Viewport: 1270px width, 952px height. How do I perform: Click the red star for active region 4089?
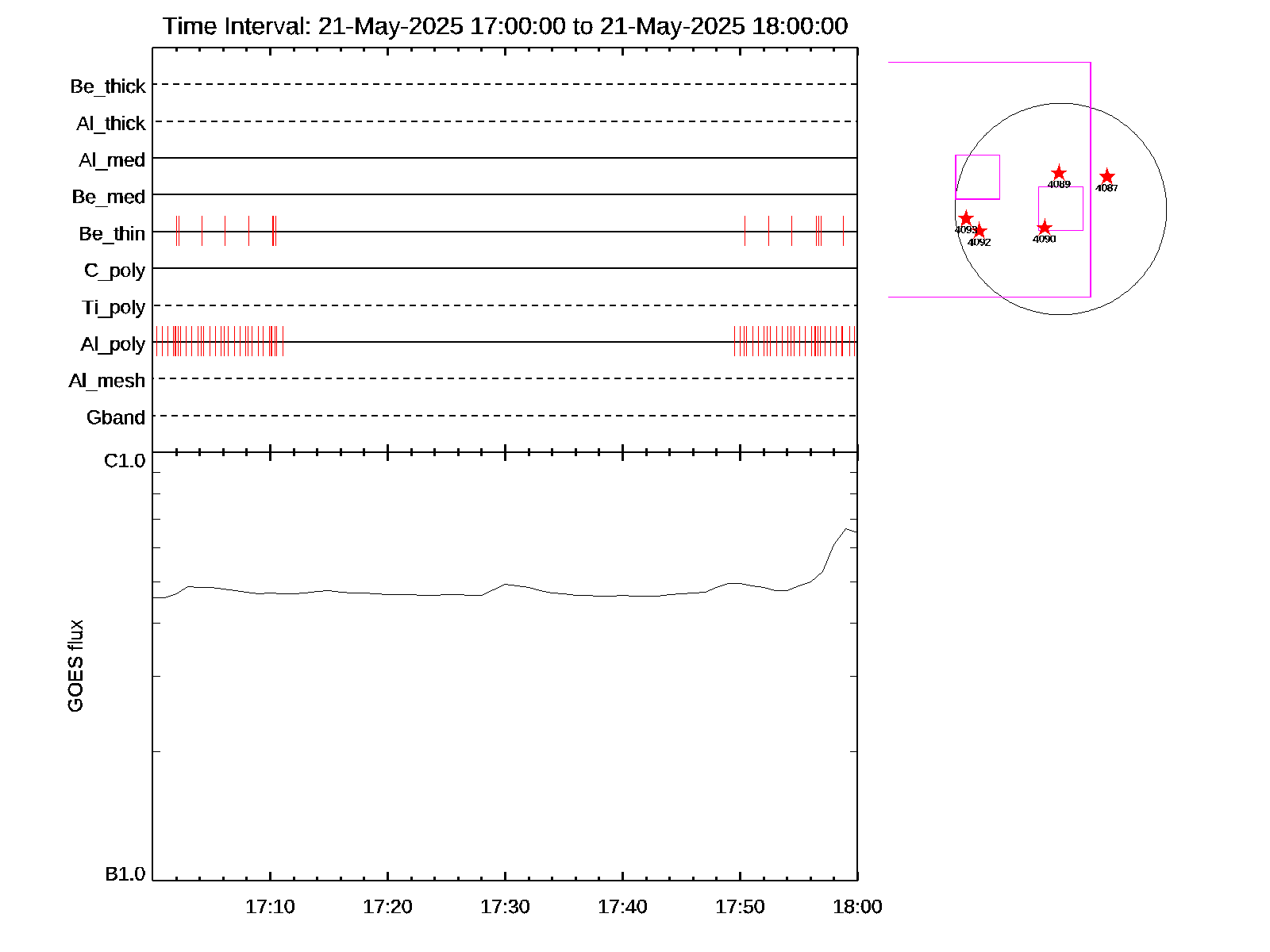click(1059, 173)
